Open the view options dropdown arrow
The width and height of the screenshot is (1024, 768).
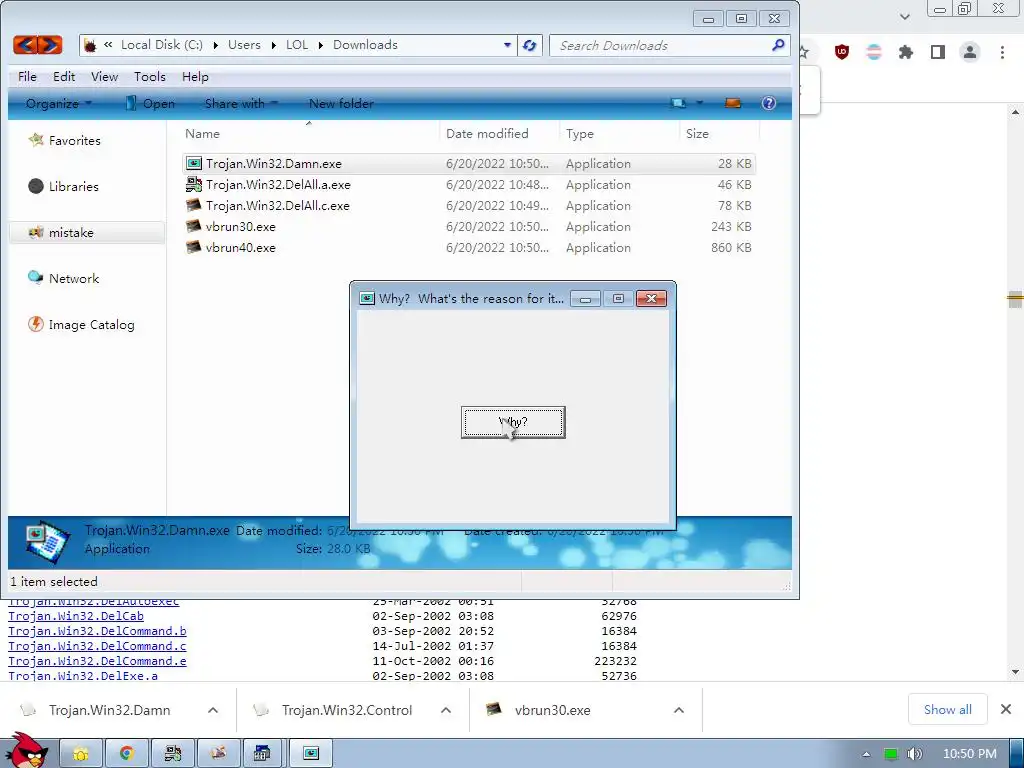(699, 103)
